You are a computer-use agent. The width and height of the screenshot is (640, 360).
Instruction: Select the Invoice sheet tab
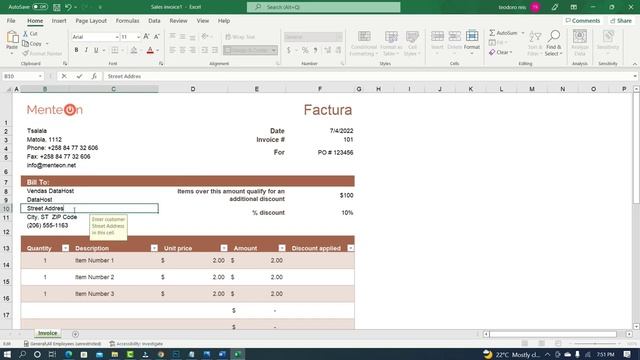coord(47,333)
